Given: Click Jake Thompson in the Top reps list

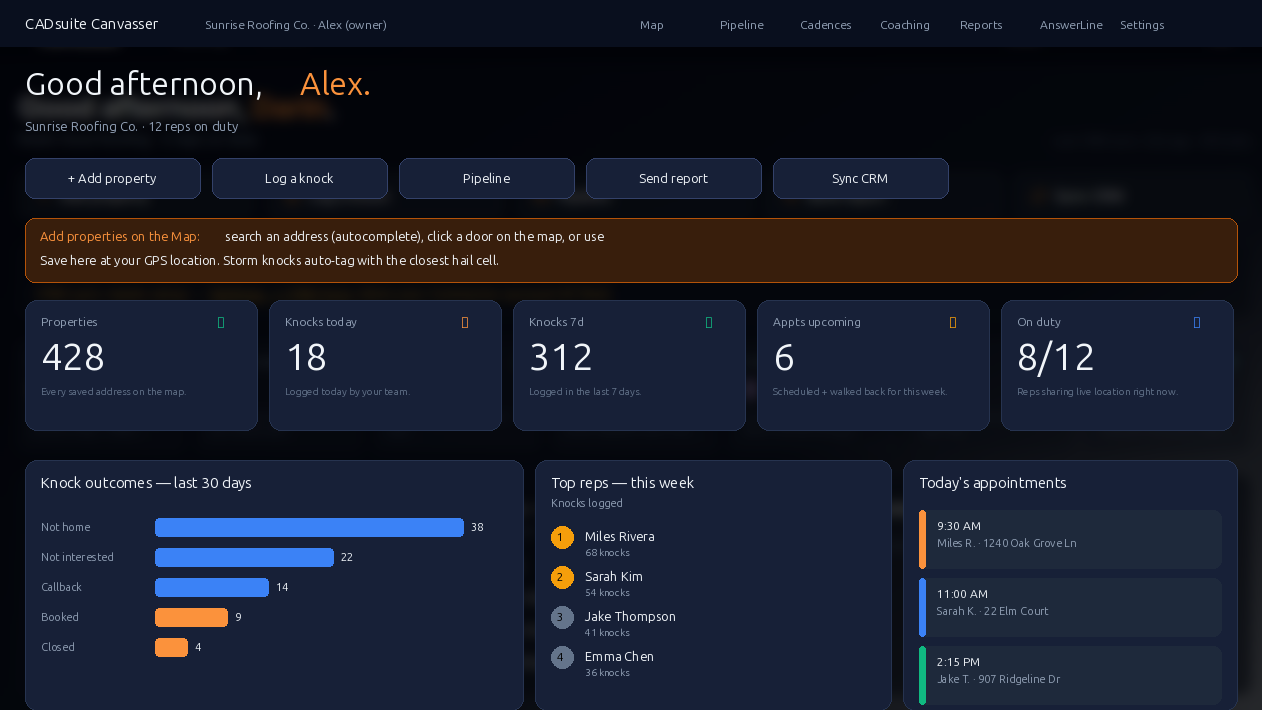Looking at the screenshot, I should click(x=630, y=617).
